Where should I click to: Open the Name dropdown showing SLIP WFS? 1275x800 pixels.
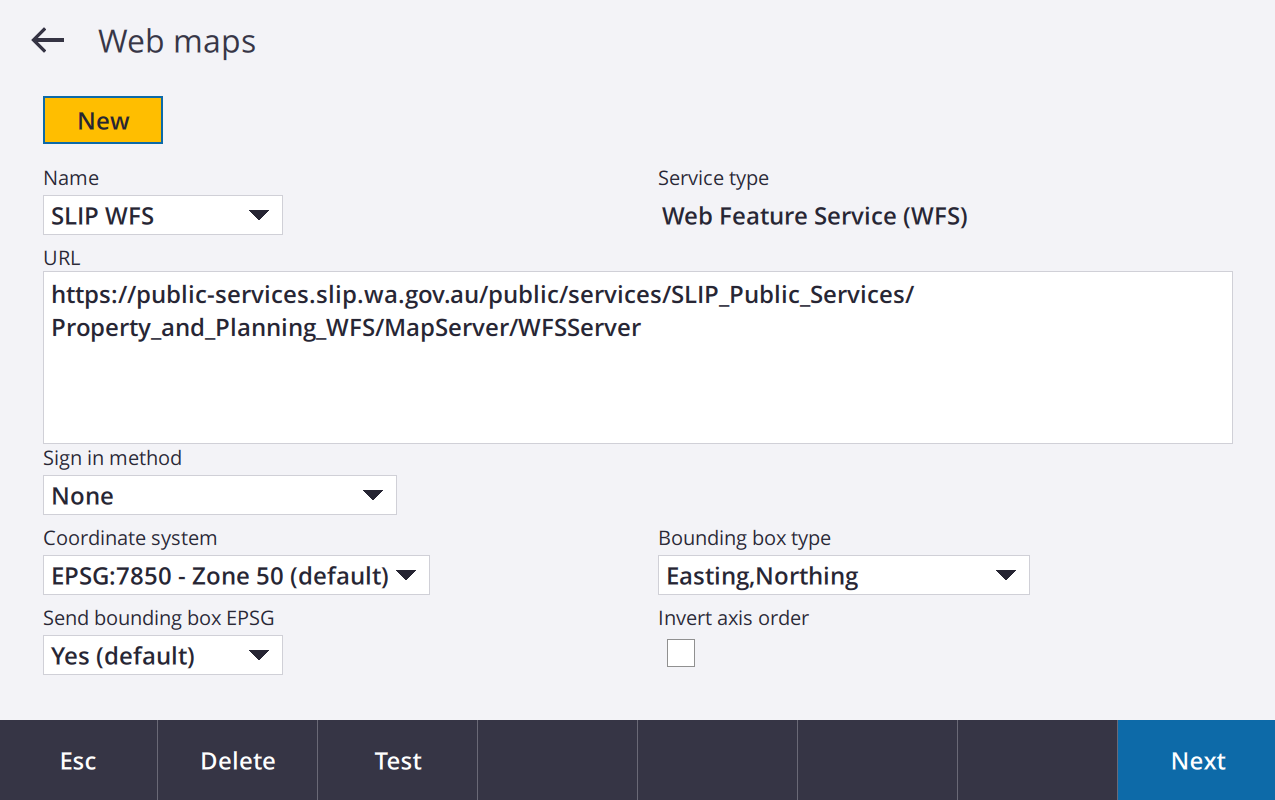pyautogui.click(x=163, y=215)
